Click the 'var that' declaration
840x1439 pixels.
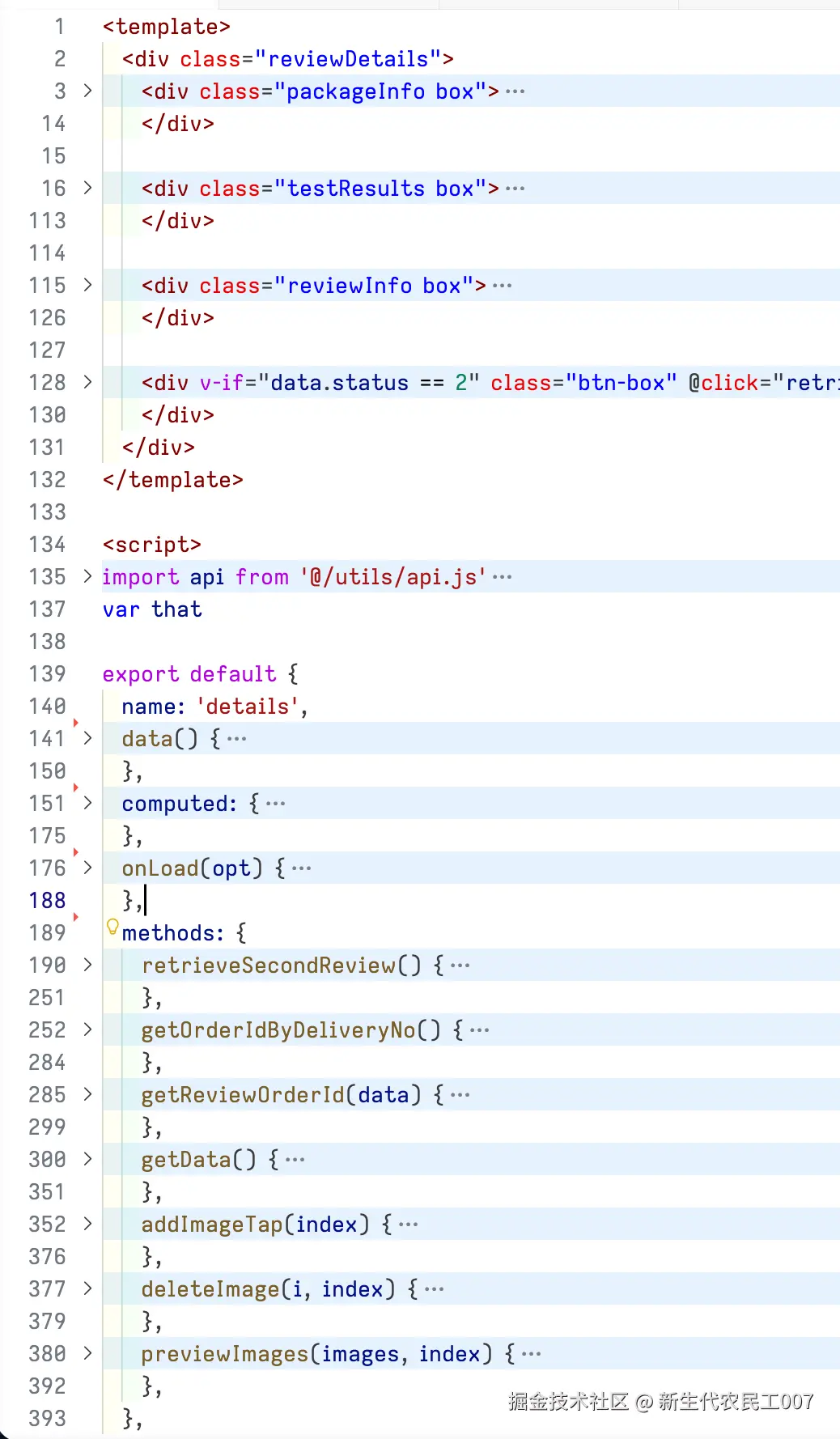tap(152, 609)
